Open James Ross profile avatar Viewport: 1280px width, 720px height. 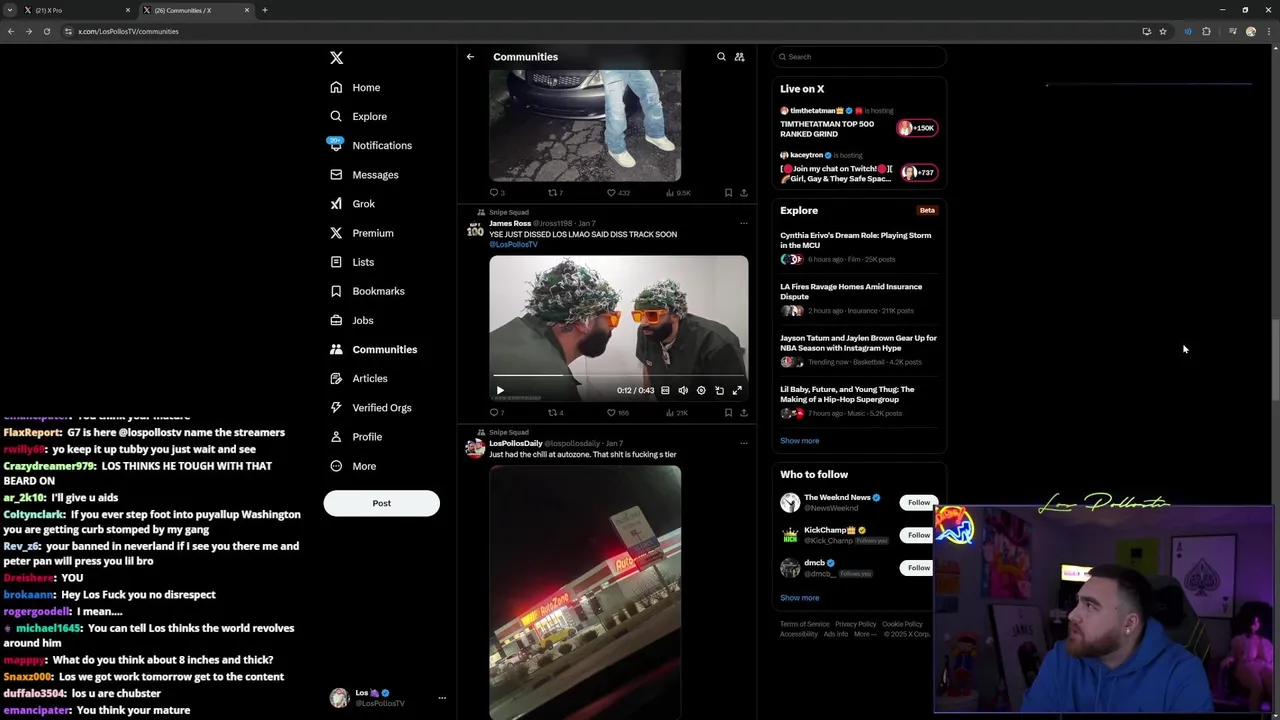tap(475, 229)
